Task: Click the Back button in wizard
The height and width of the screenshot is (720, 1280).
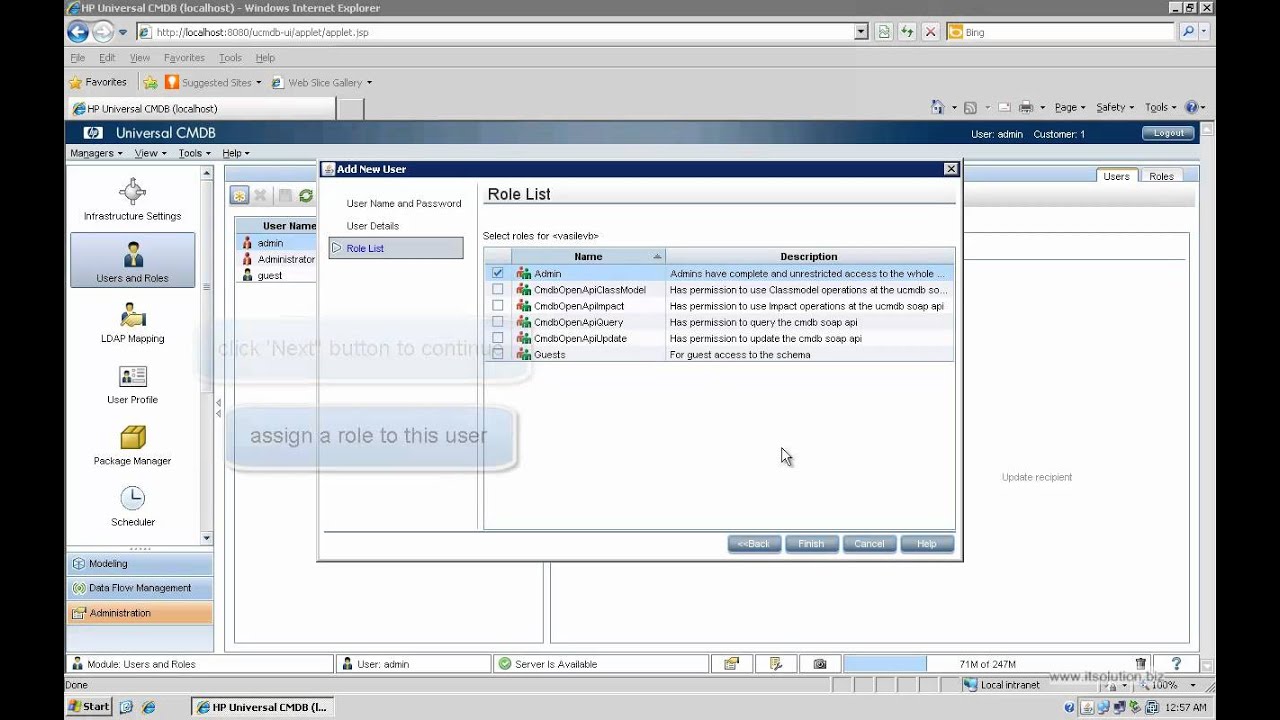Action: 754,544
